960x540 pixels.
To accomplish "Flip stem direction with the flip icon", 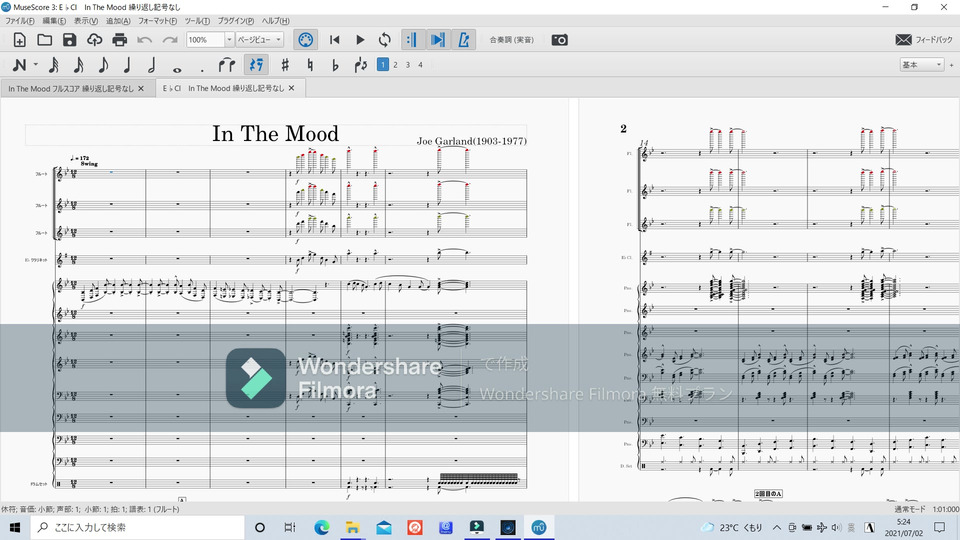I will (x=361, y=64).
